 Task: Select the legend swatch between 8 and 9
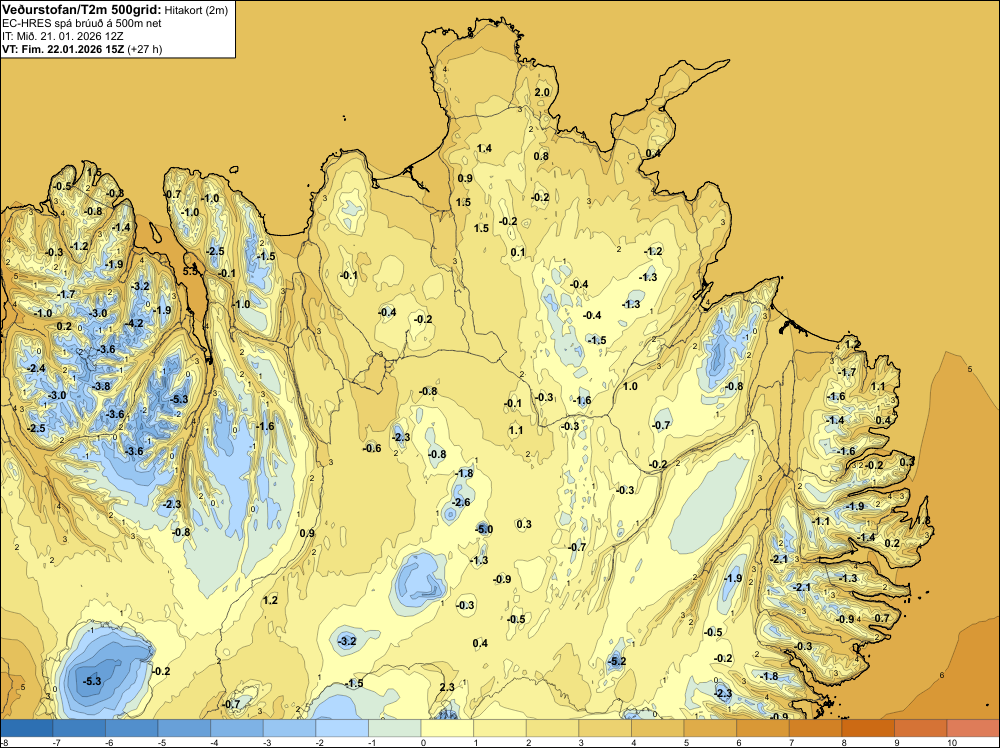(x=869, y=728)
